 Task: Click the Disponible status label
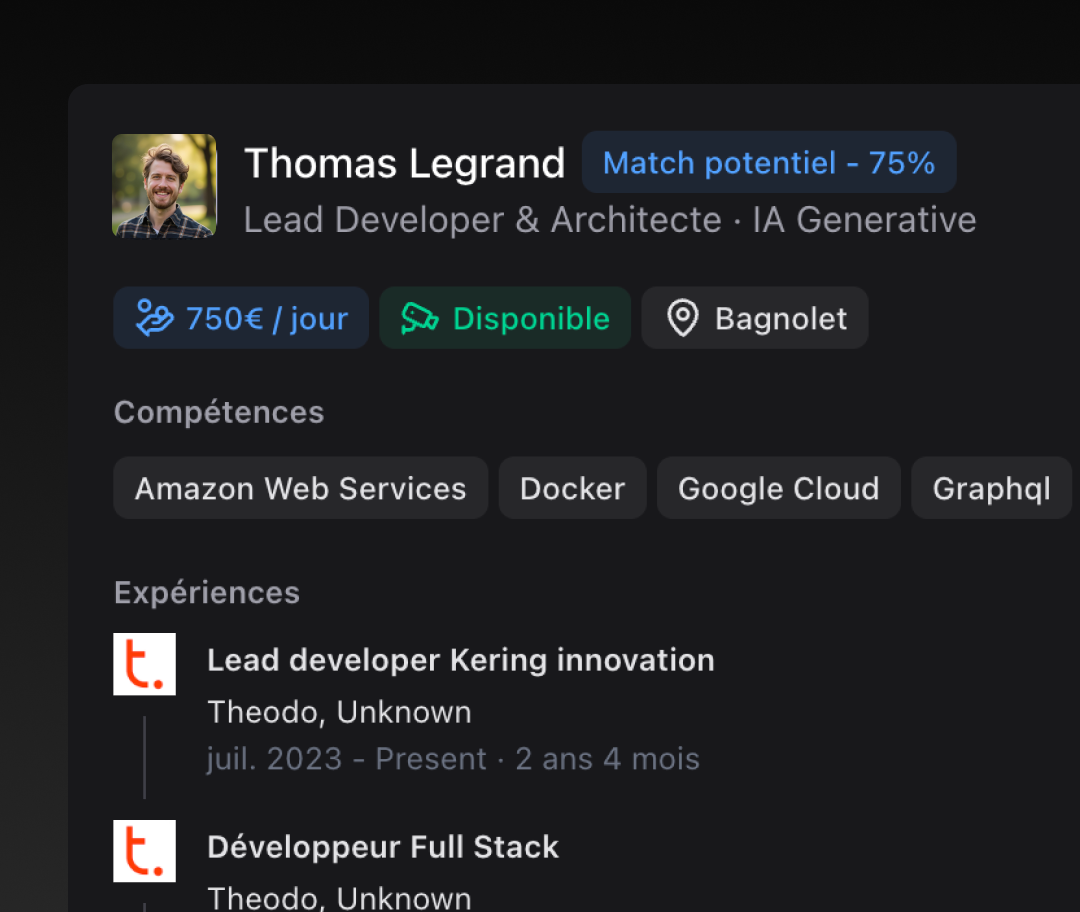coord(531,319)
